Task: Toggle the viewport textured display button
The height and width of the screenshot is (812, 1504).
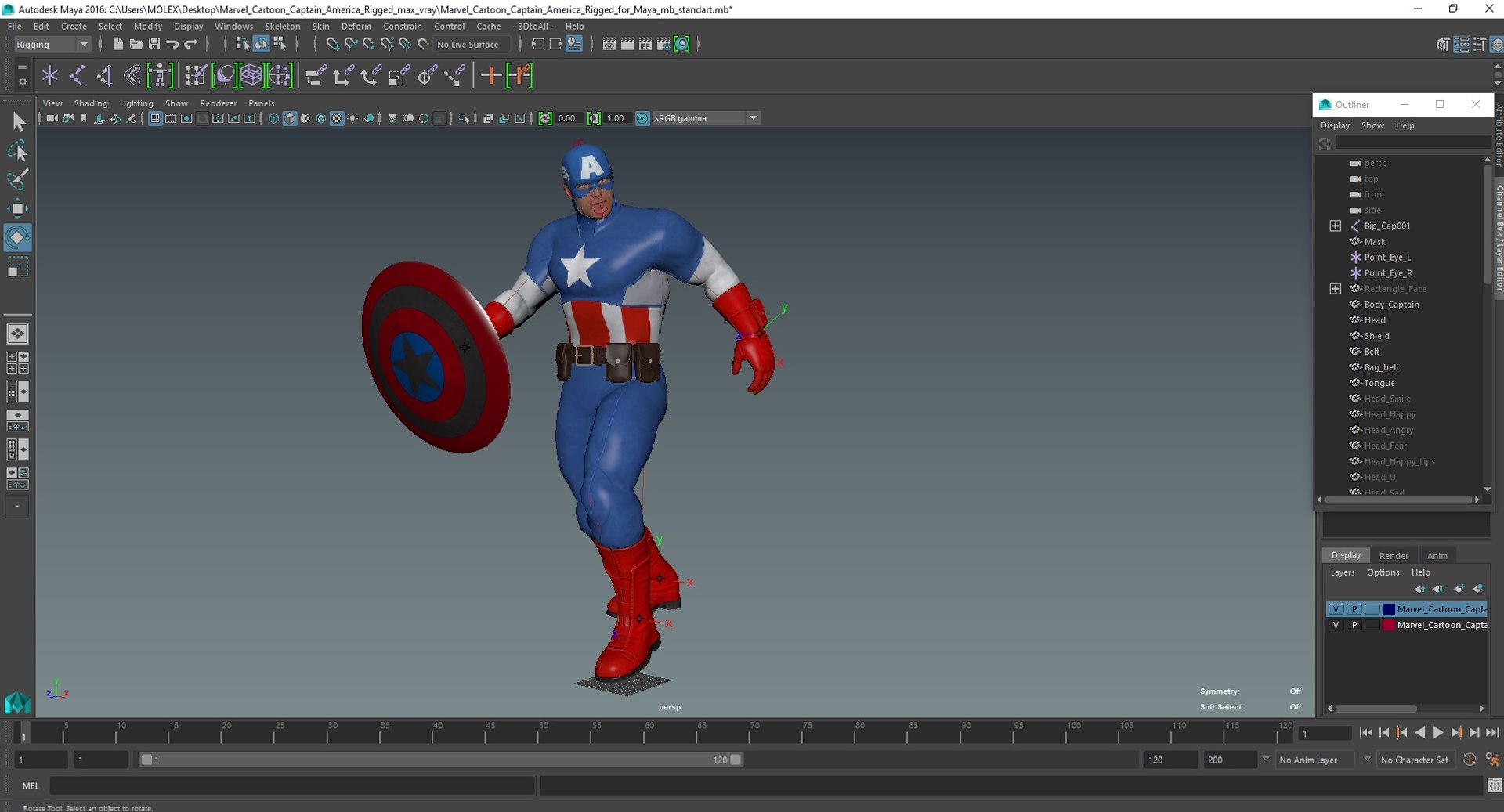Action: point(337,118)
